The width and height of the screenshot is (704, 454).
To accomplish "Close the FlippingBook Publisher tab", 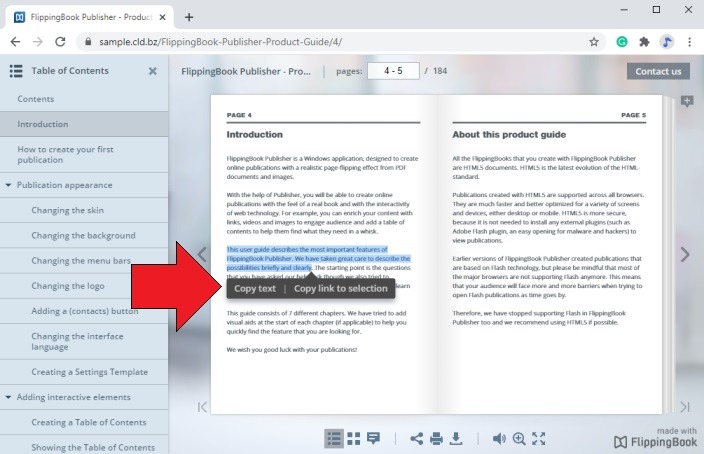I will tap(163, 17).
